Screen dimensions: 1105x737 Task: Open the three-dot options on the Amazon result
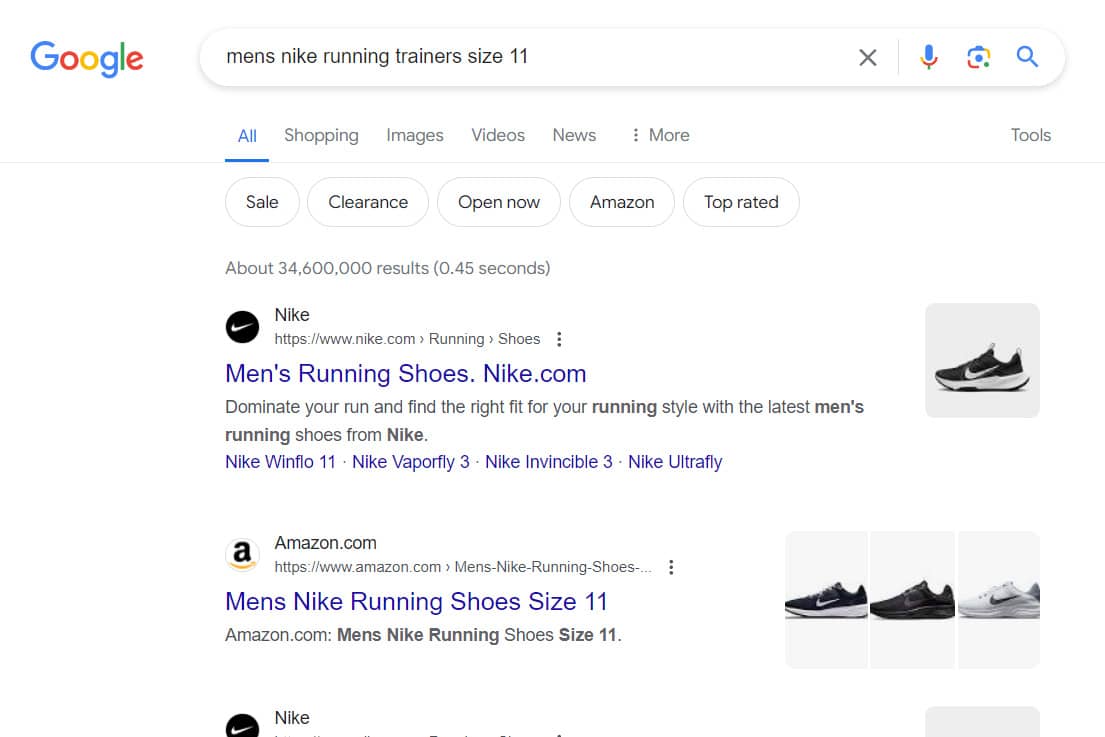pyautogui.click(x=671, y=566)
